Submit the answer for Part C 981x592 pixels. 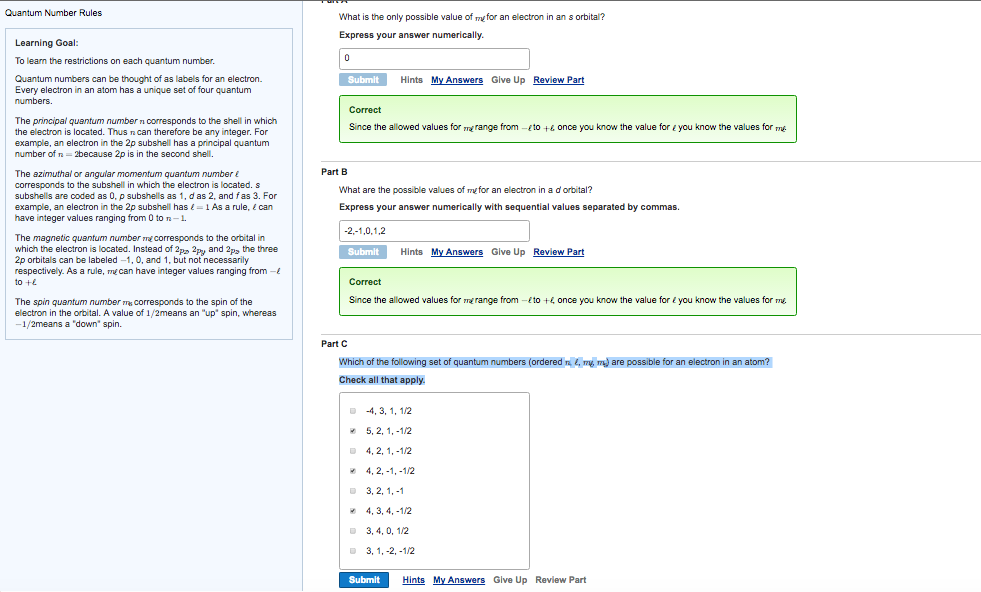[363, 579]
